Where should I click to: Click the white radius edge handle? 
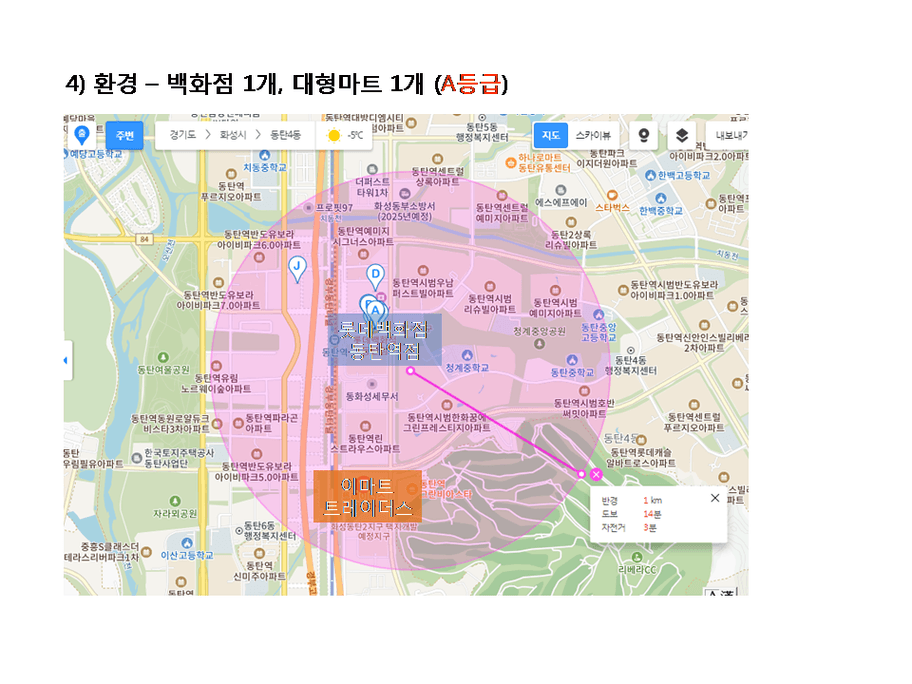(x=581, y=474)
